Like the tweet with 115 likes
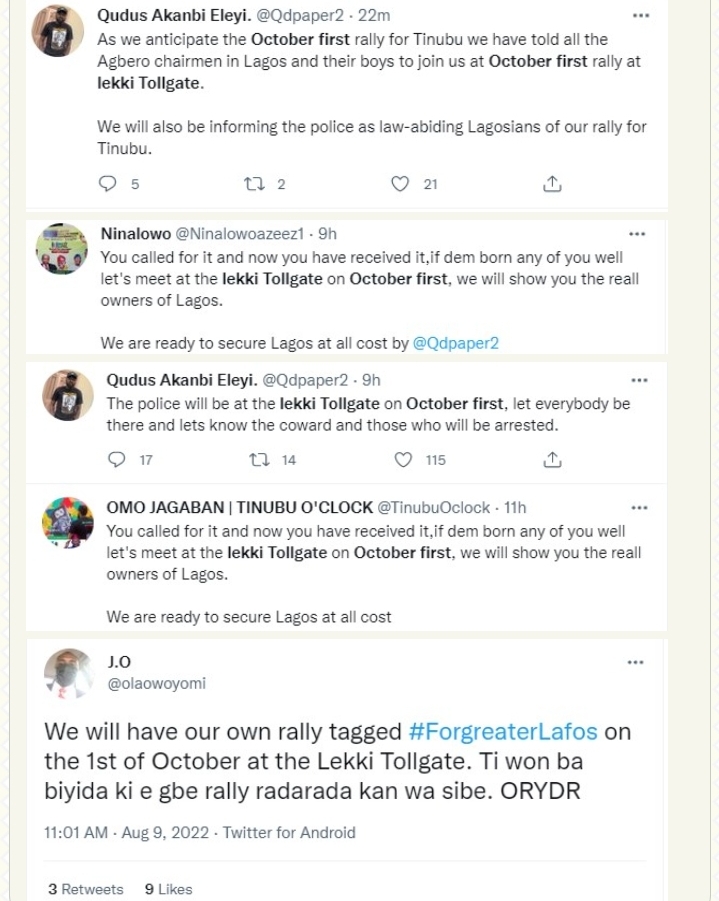Screen dimensions: 719x901 (403, 460)
